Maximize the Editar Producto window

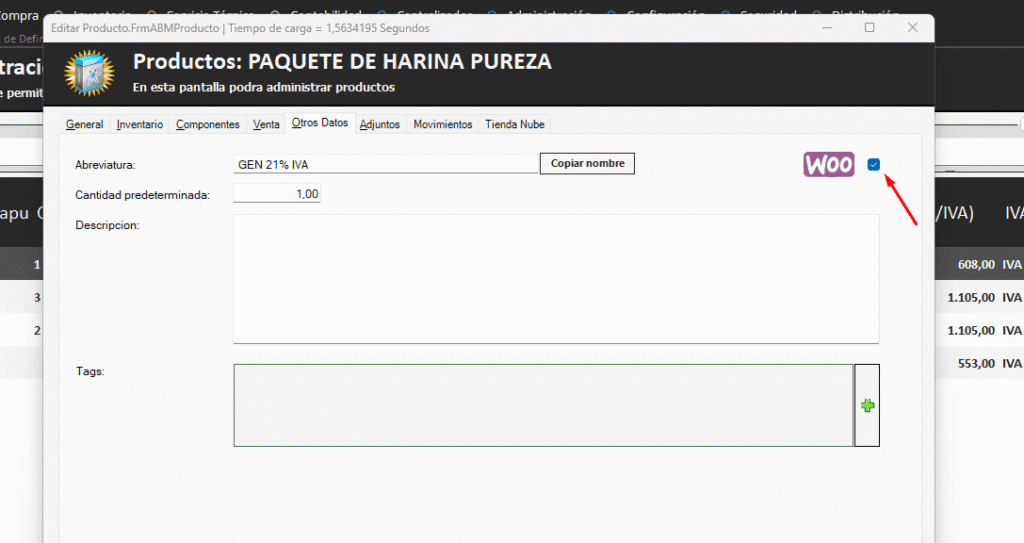click(x=869, y=28)
